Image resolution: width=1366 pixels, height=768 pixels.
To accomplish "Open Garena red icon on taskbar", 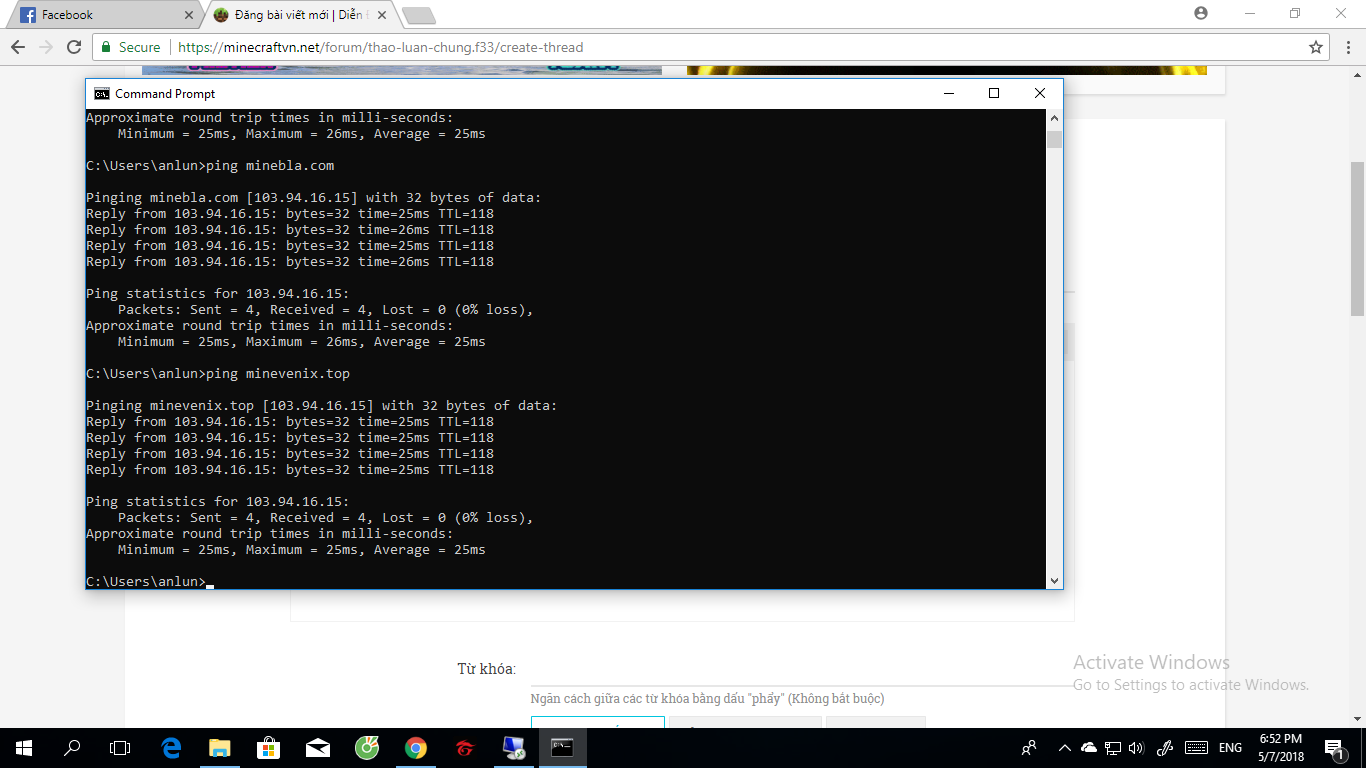I will 464,747.
